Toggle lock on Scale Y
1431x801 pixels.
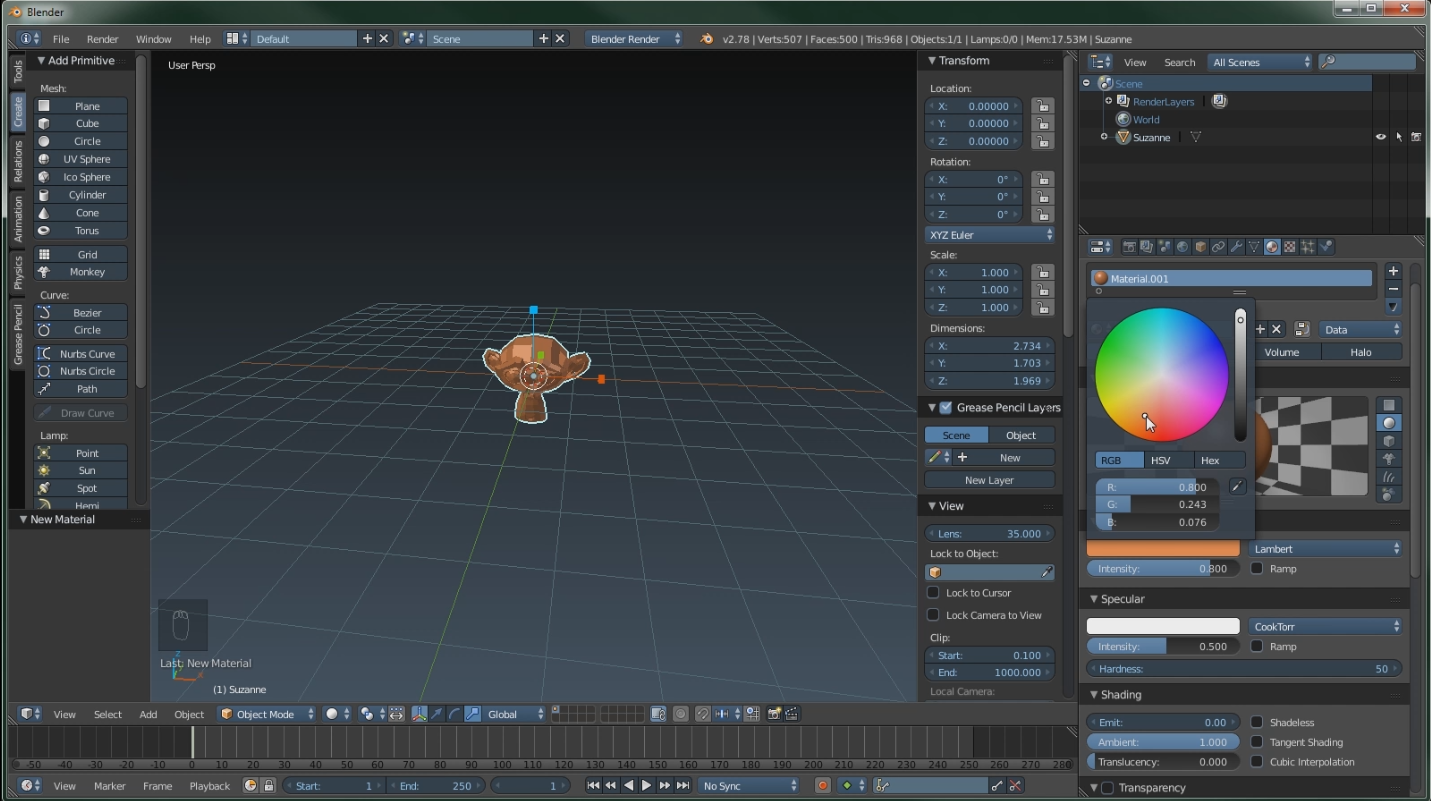[1042, 290]
